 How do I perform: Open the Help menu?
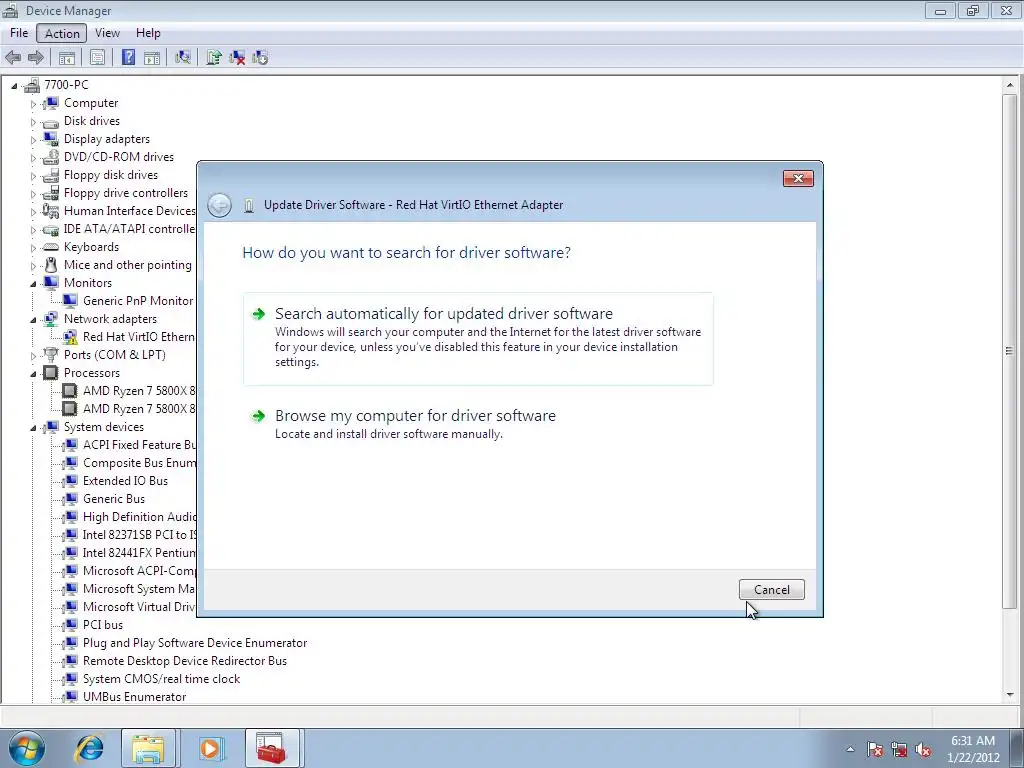pos(148,33)
